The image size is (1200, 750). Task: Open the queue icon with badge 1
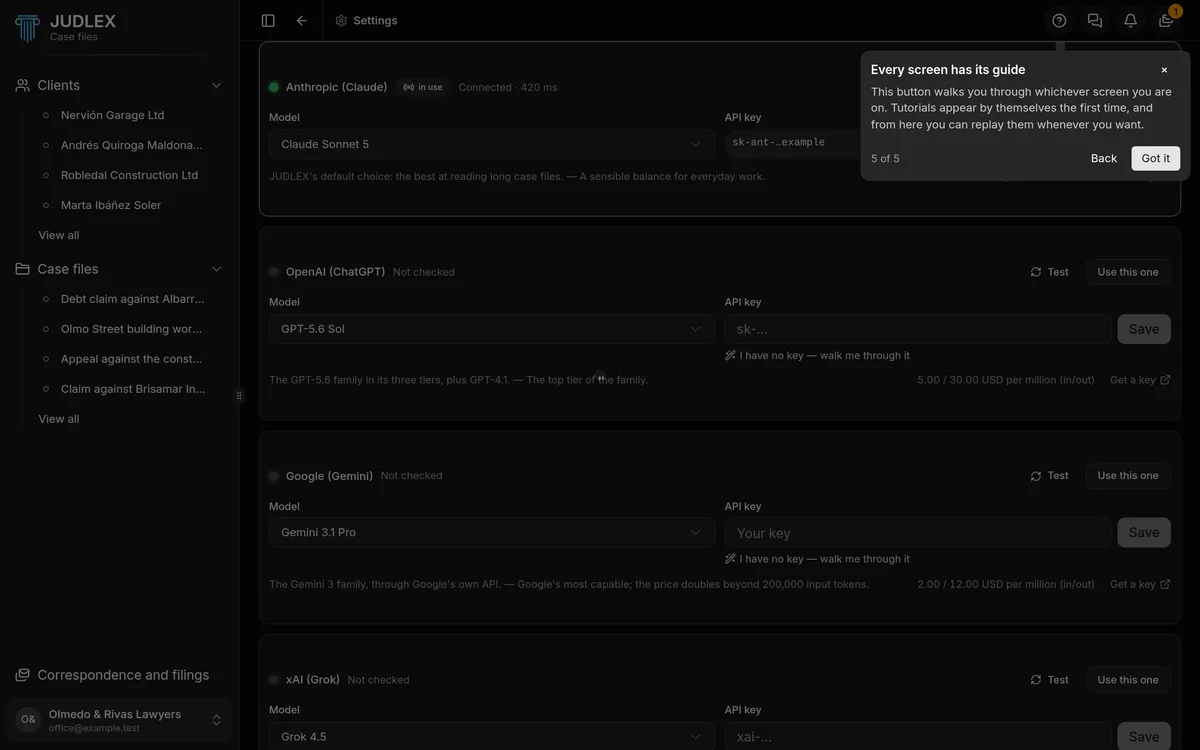tap(1166, 20)
